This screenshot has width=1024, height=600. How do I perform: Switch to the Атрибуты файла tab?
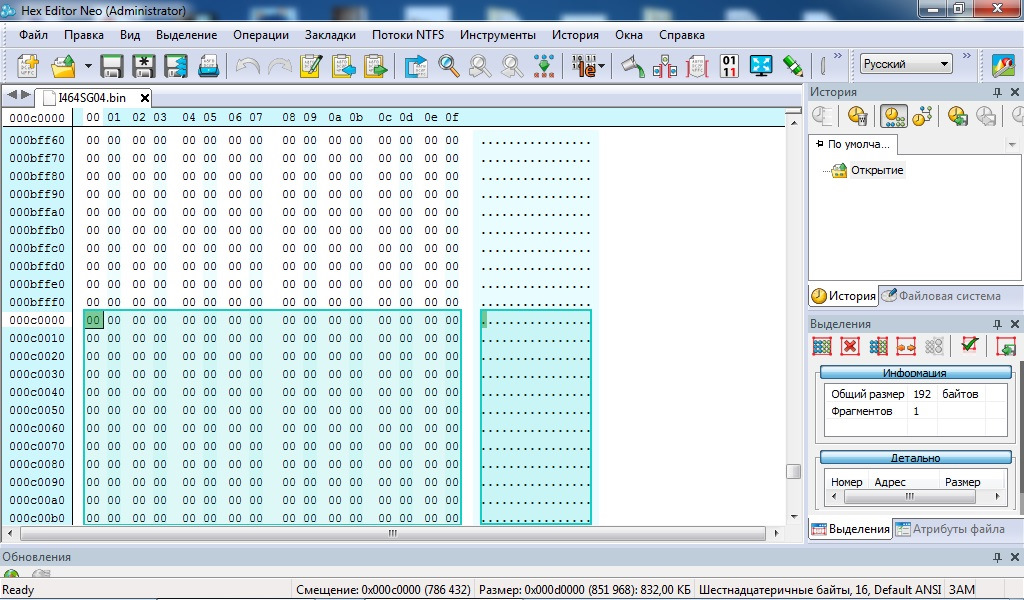(950, 529)
